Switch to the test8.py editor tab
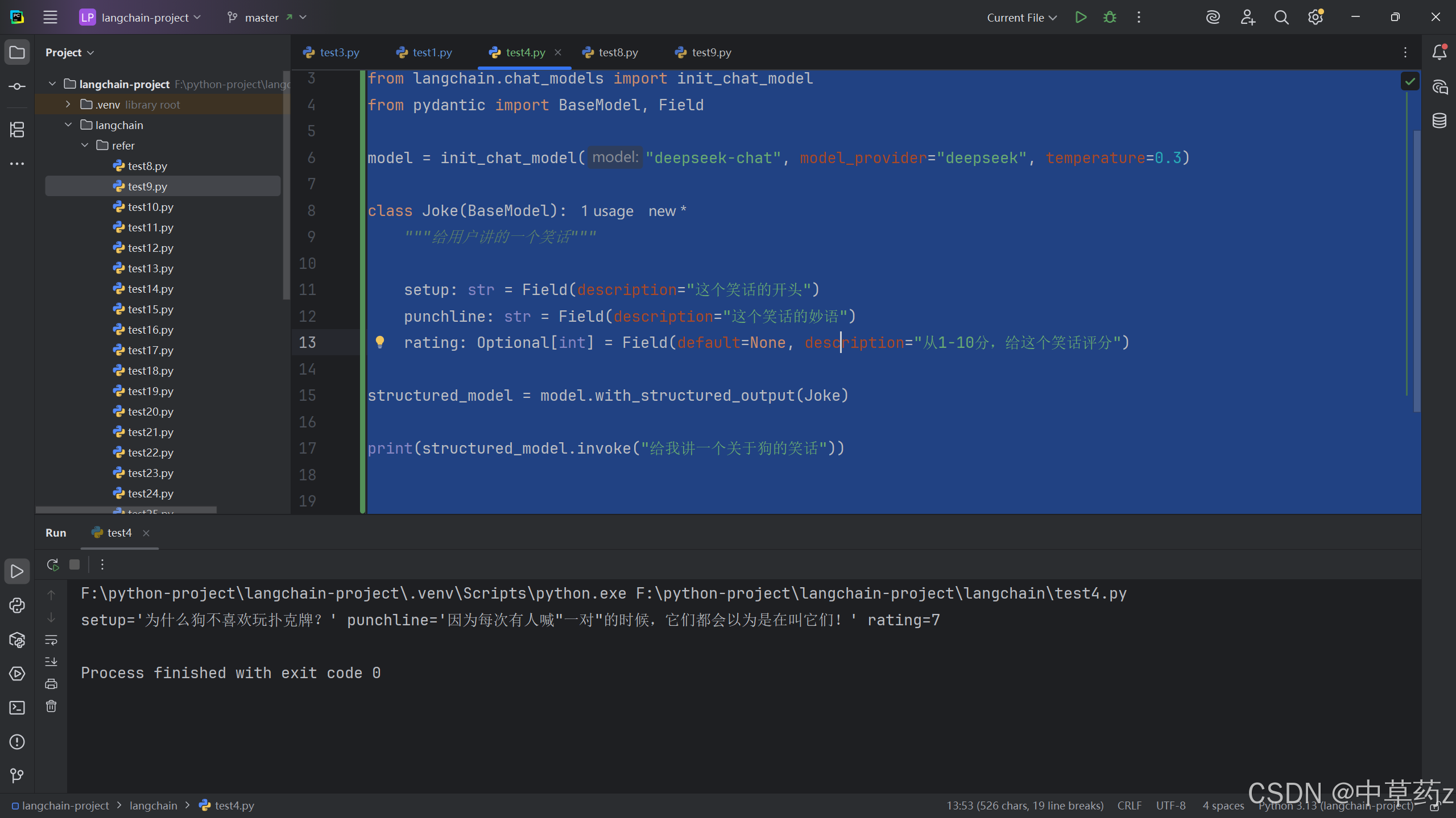 [618, 52]
